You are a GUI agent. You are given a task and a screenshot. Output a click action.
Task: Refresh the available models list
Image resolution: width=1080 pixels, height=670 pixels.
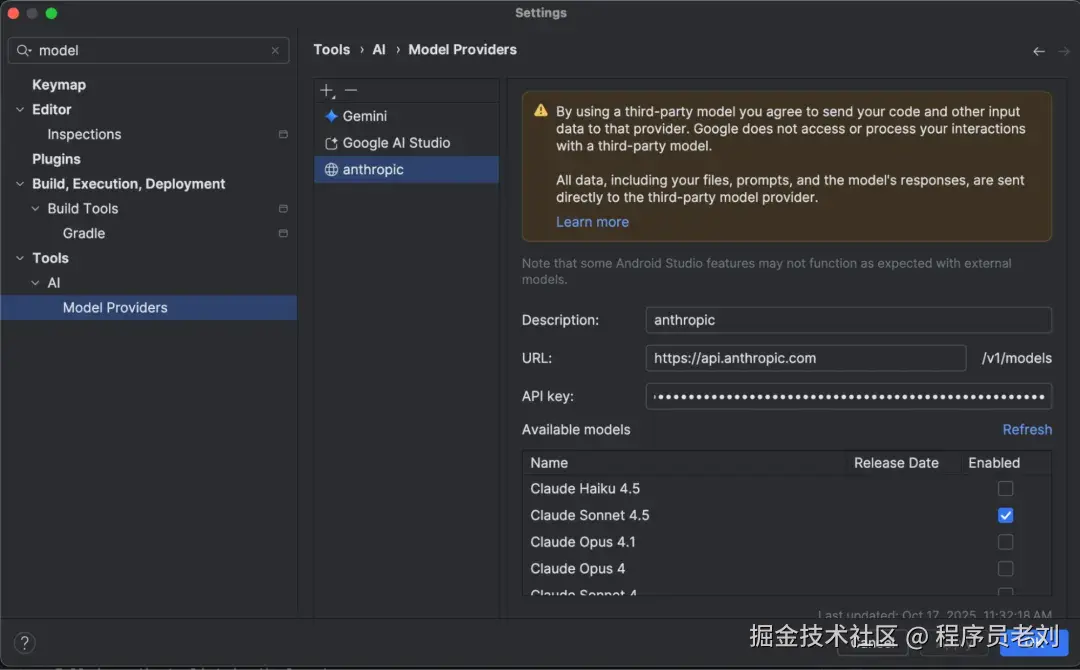point(1027,430)
